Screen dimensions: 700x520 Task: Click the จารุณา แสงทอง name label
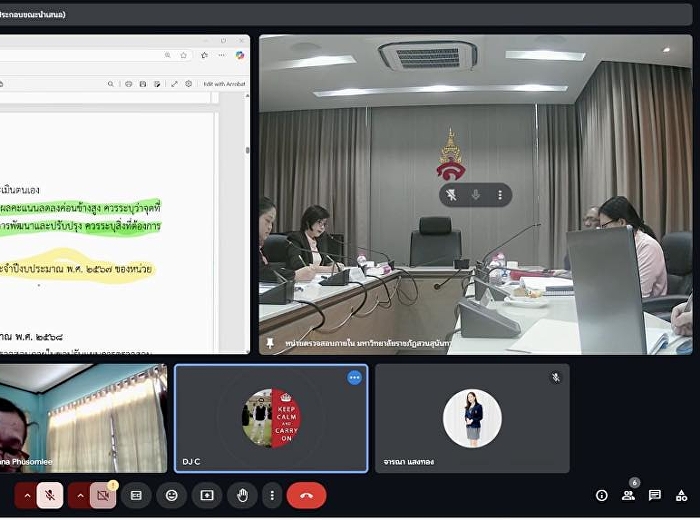(408, 462)
